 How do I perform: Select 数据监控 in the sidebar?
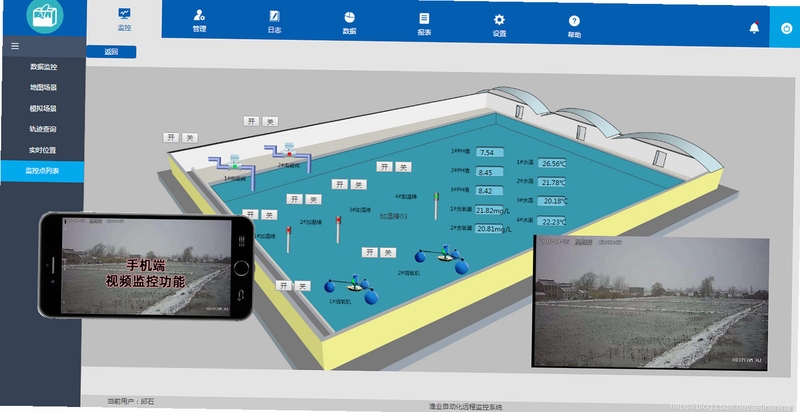[x=43, y=67]
